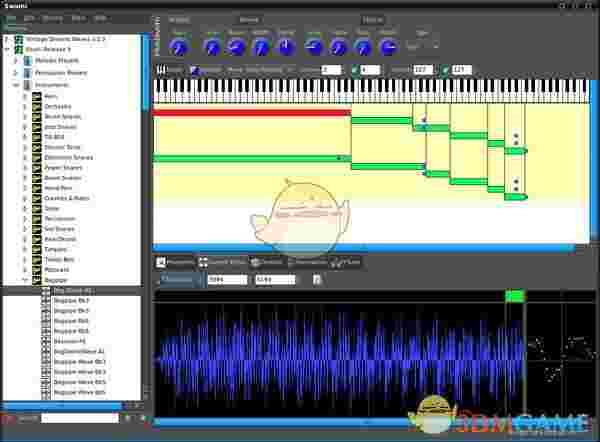Expand the Timpani instrument
The width and height of the screenshot is (600, 442).
coord(25,250)
